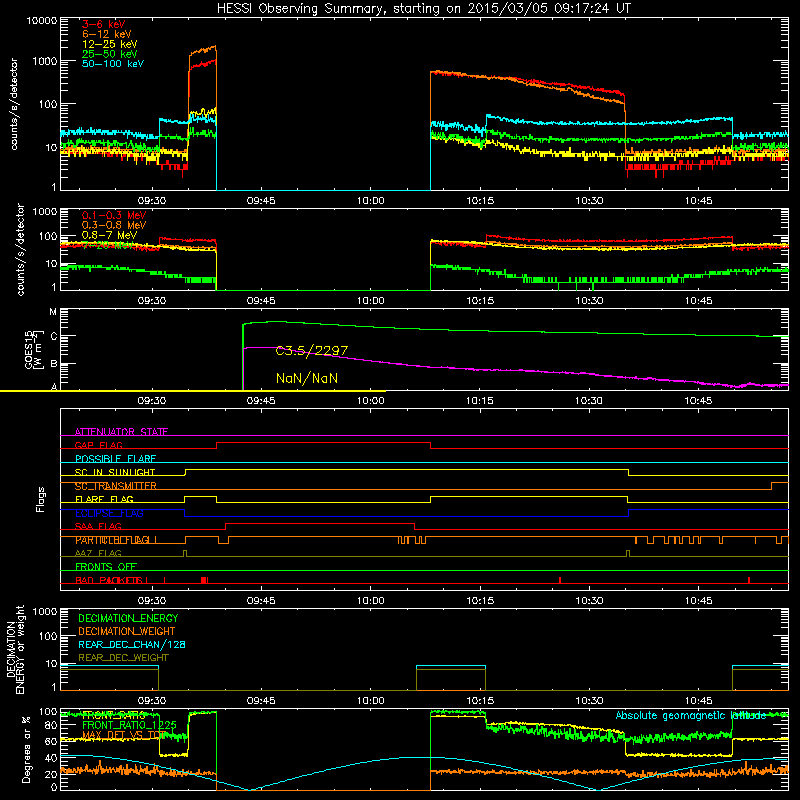Click the REAR_DEC_WEIGHT legend label
The width and height of the screenshot is (800, 800).
(x=123, y=658)
